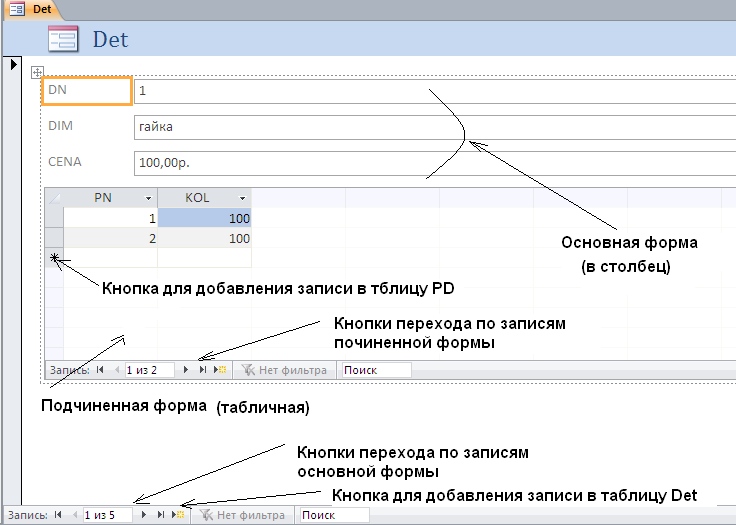
Task: Open the KOL column dropdown arrow
Action: tap(242, 199)
